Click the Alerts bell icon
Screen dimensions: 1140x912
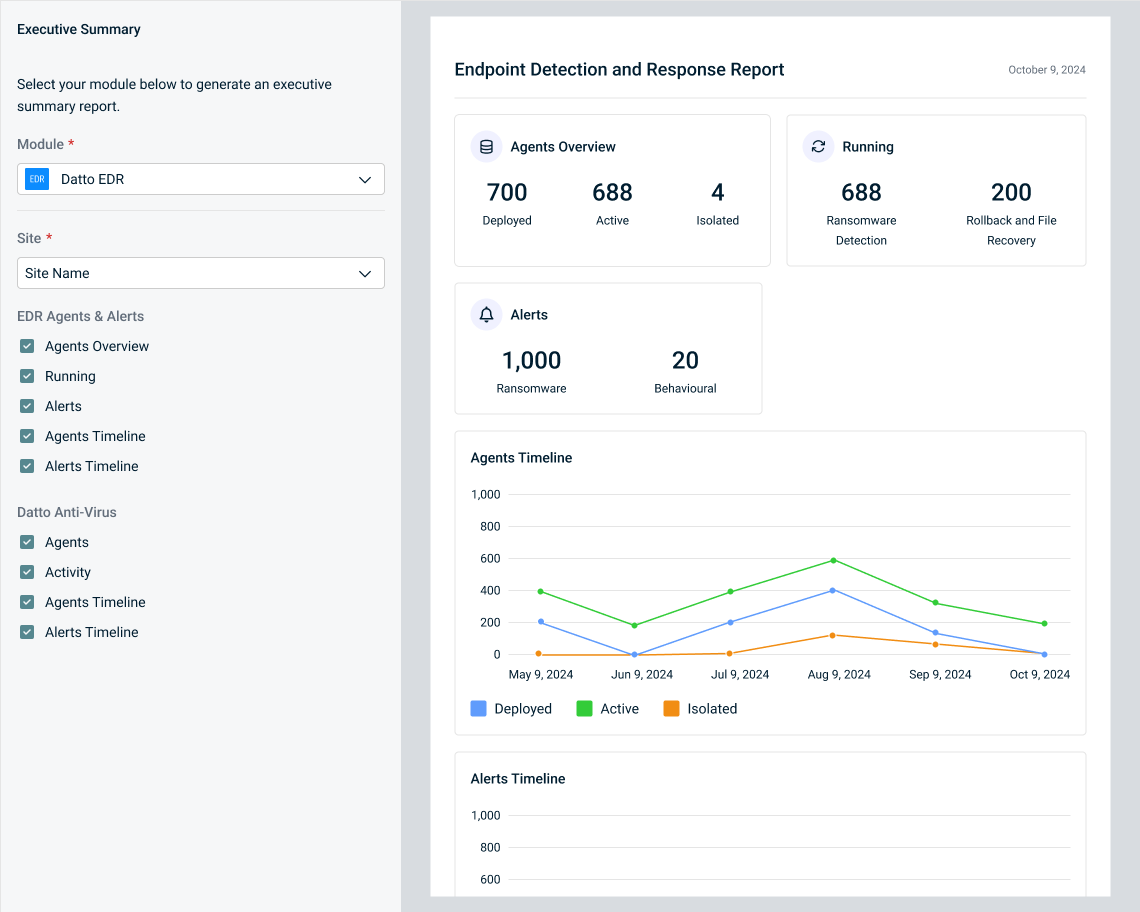click(x=486, y=315)
